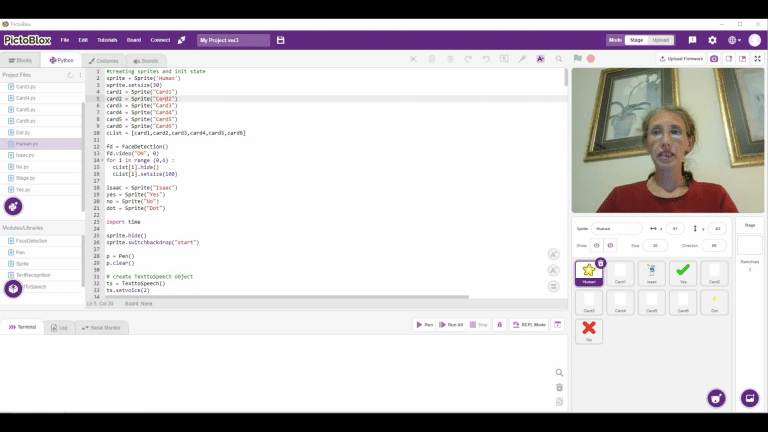Click the find magnifier icon in editor toolbar
The width and height of the screenshot is (768, 432).
[x=559, y=59]
